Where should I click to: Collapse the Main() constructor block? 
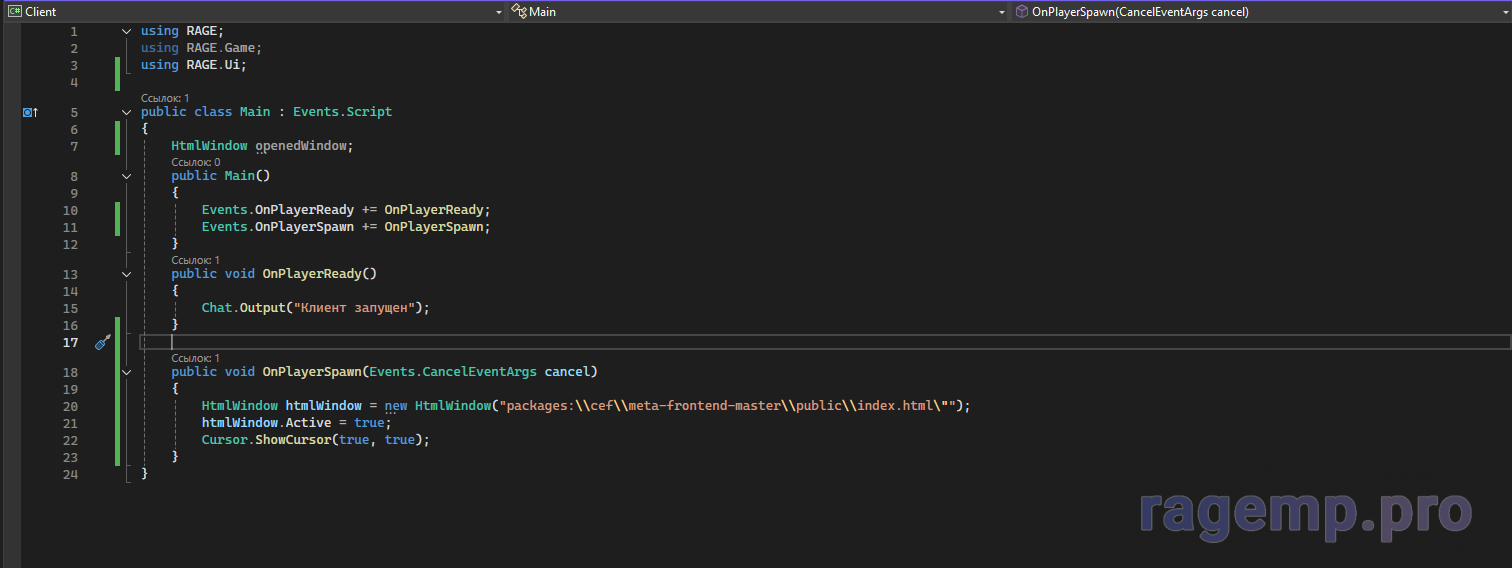point(127,176)
